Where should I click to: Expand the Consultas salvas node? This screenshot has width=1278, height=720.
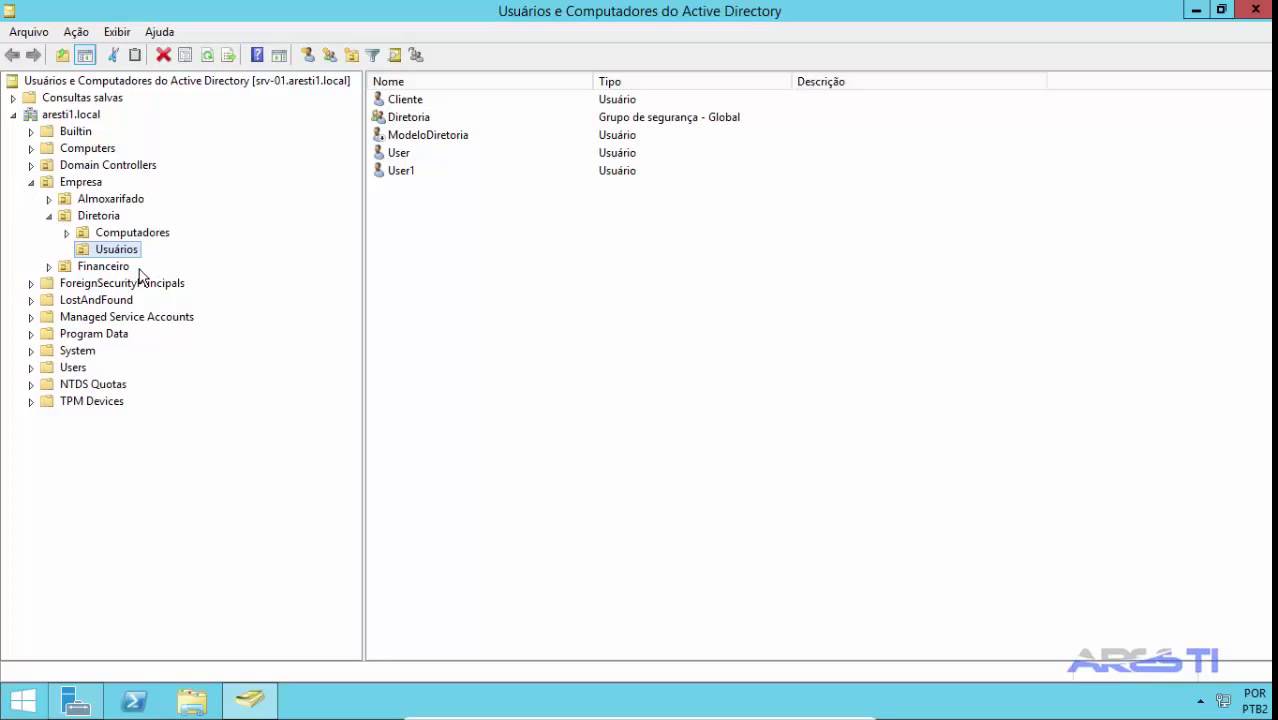[x=13, y=98]
